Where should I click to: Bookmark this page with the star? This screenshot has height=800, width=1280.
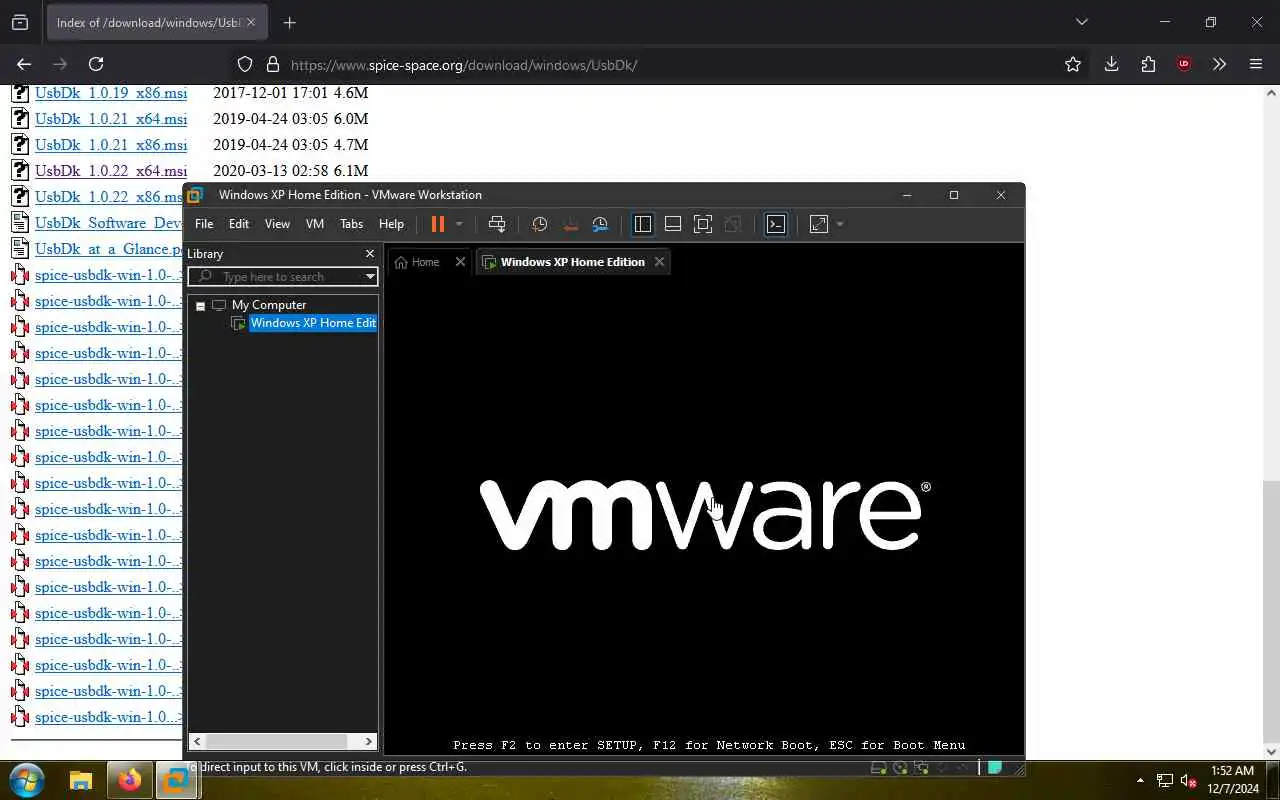[1073, 64]
